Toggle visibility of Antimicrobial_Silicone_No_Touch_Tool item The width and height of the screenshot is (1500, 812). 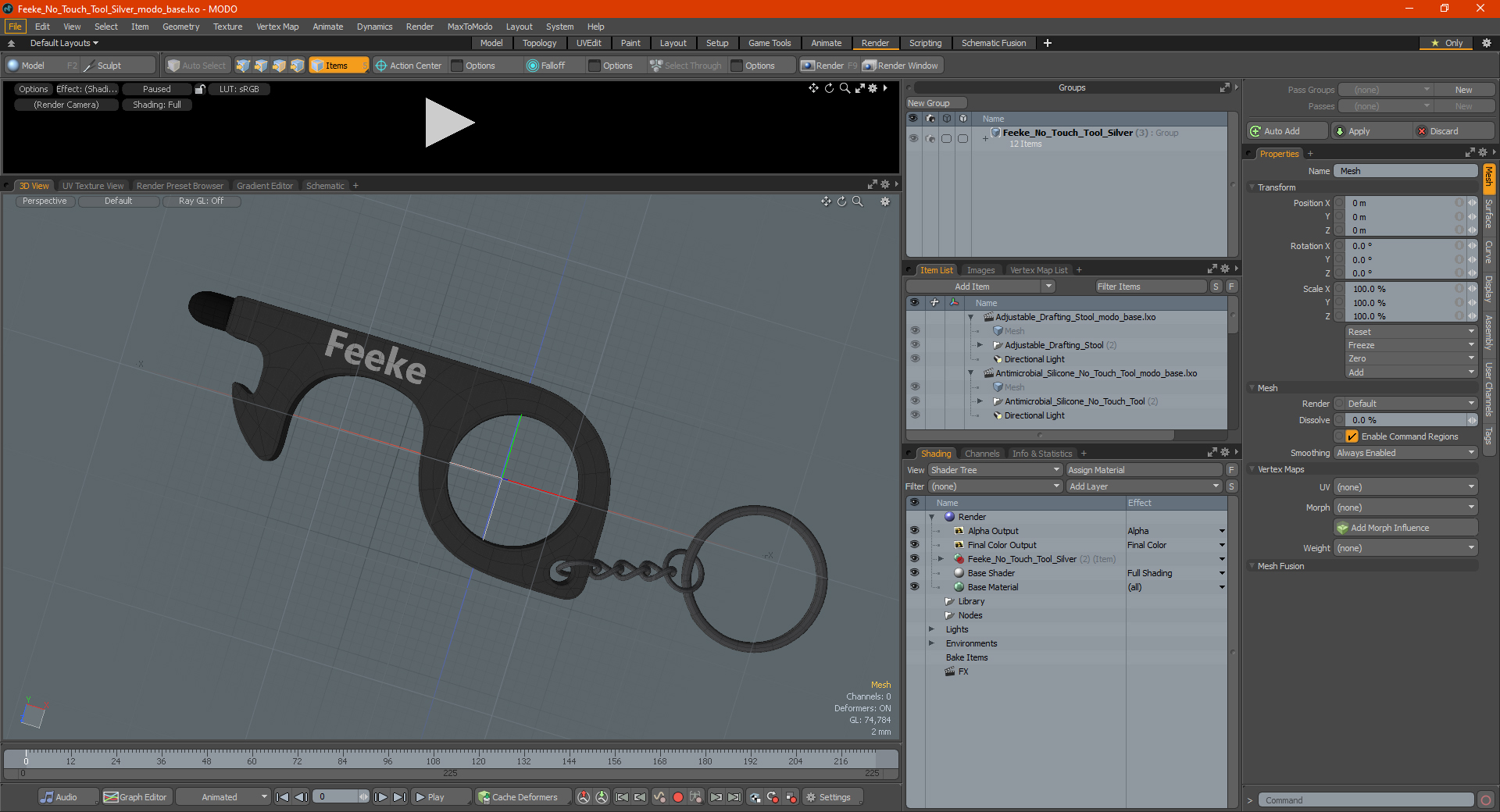(914, 401)
